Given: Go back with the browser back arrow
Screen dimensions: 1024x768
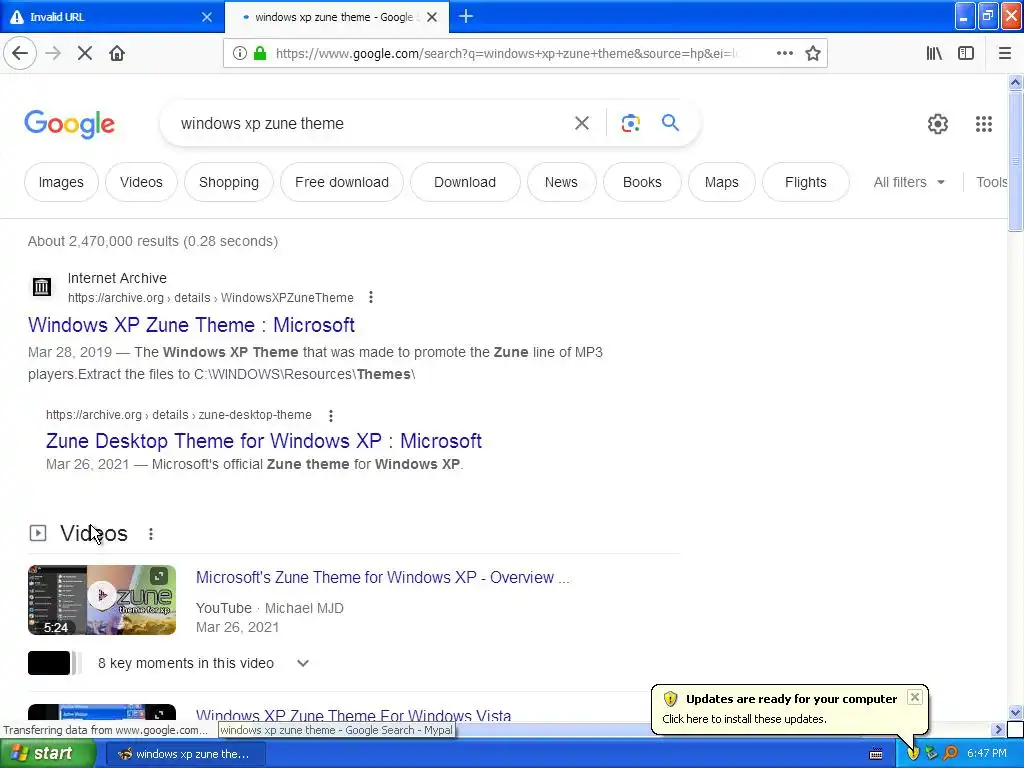Looking at the screenshot, I should (x=20, y=53).
